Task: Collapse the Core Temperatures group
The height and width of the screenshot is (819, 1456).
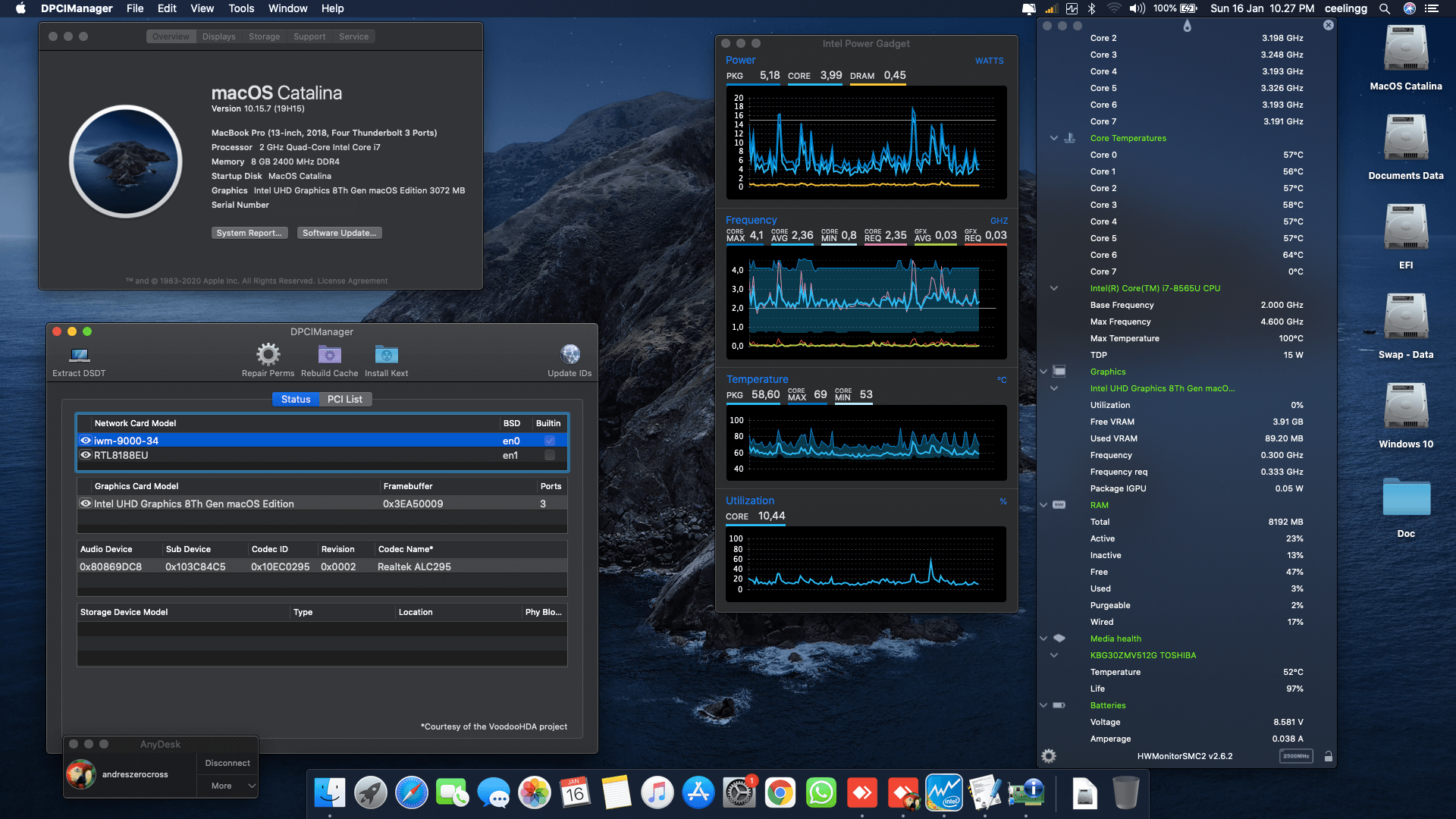Action: (x=1053, y=138)
